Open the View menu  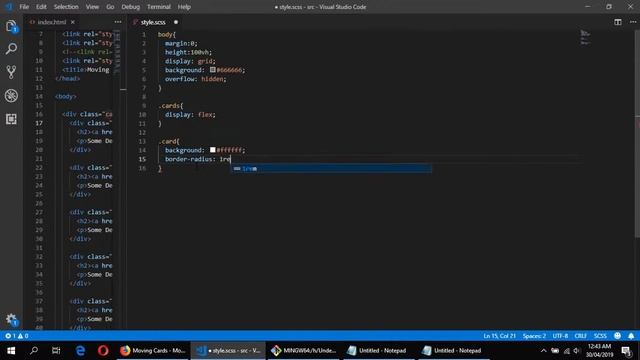(92, 7)
